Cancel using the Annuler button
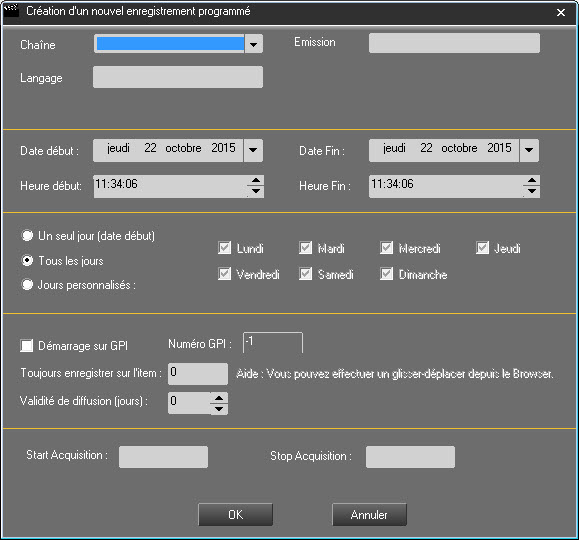Viewport: 579px width, 540px height. (369, 515)
